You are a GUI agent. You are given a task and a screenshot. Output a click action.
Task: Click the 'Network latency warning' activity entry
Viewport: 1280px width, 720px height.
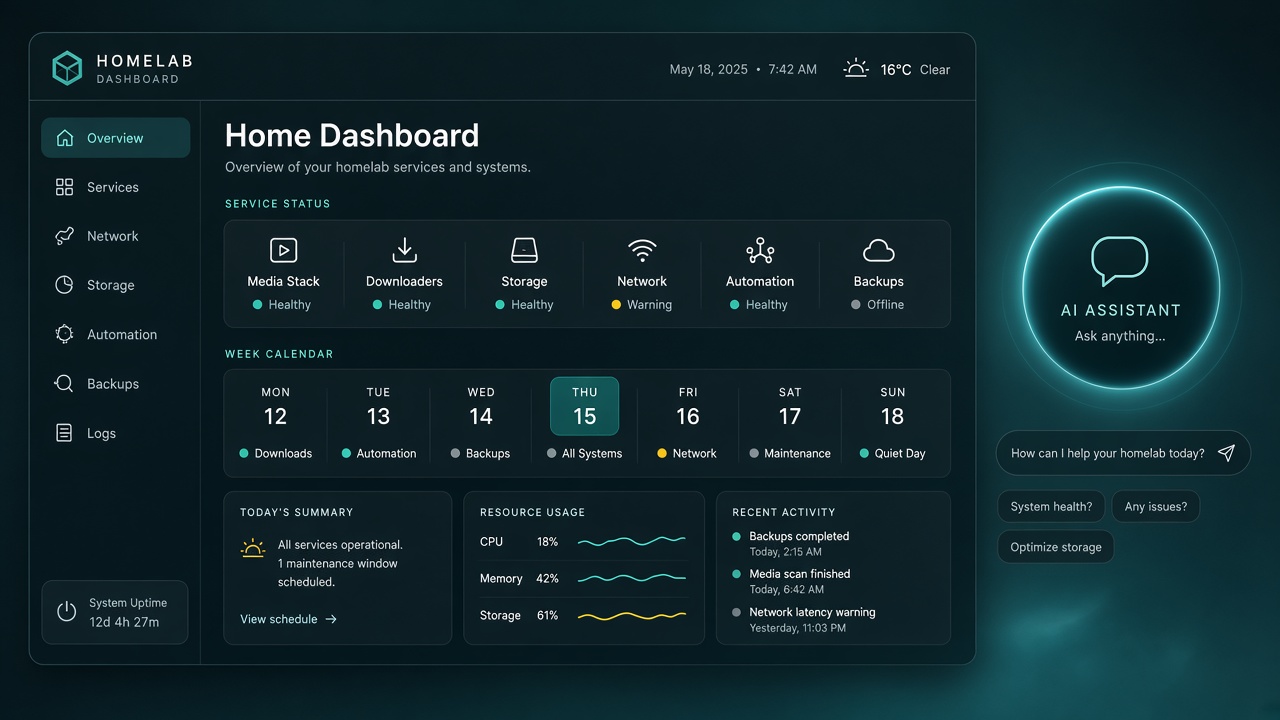804,619
